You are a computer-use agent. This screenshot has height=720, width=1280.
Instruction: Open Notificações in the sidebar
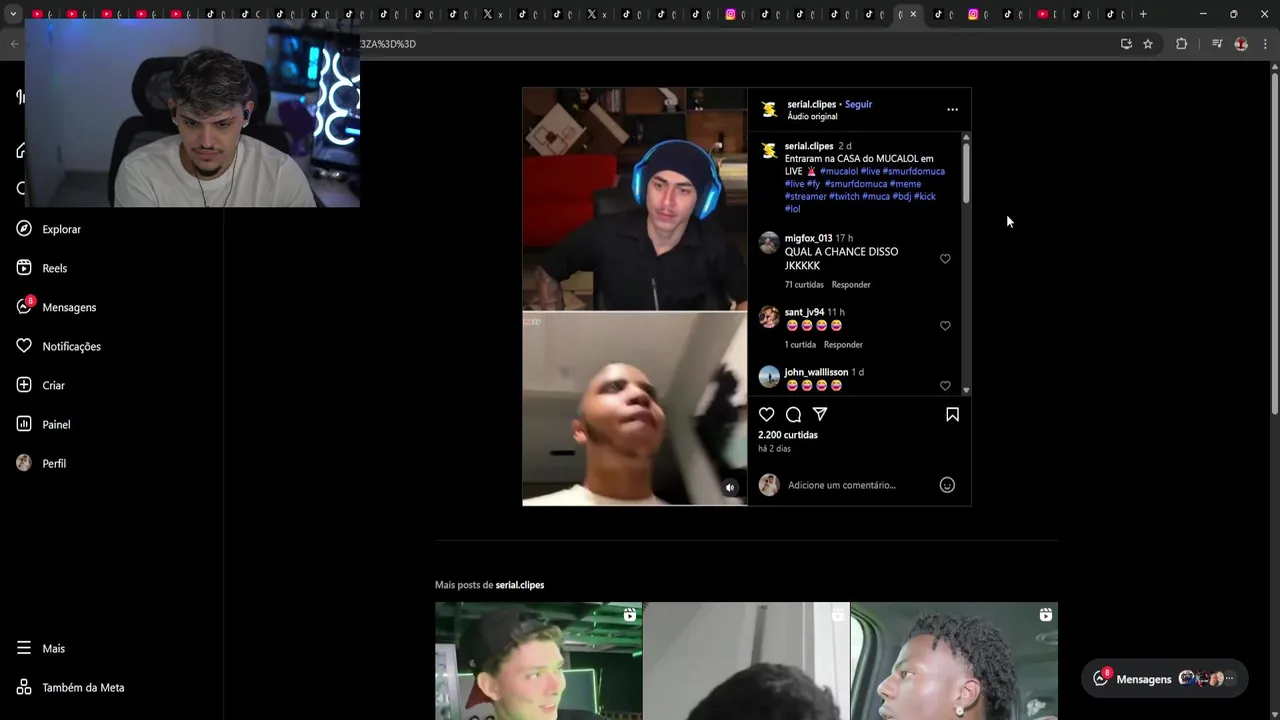pos(71,346)
